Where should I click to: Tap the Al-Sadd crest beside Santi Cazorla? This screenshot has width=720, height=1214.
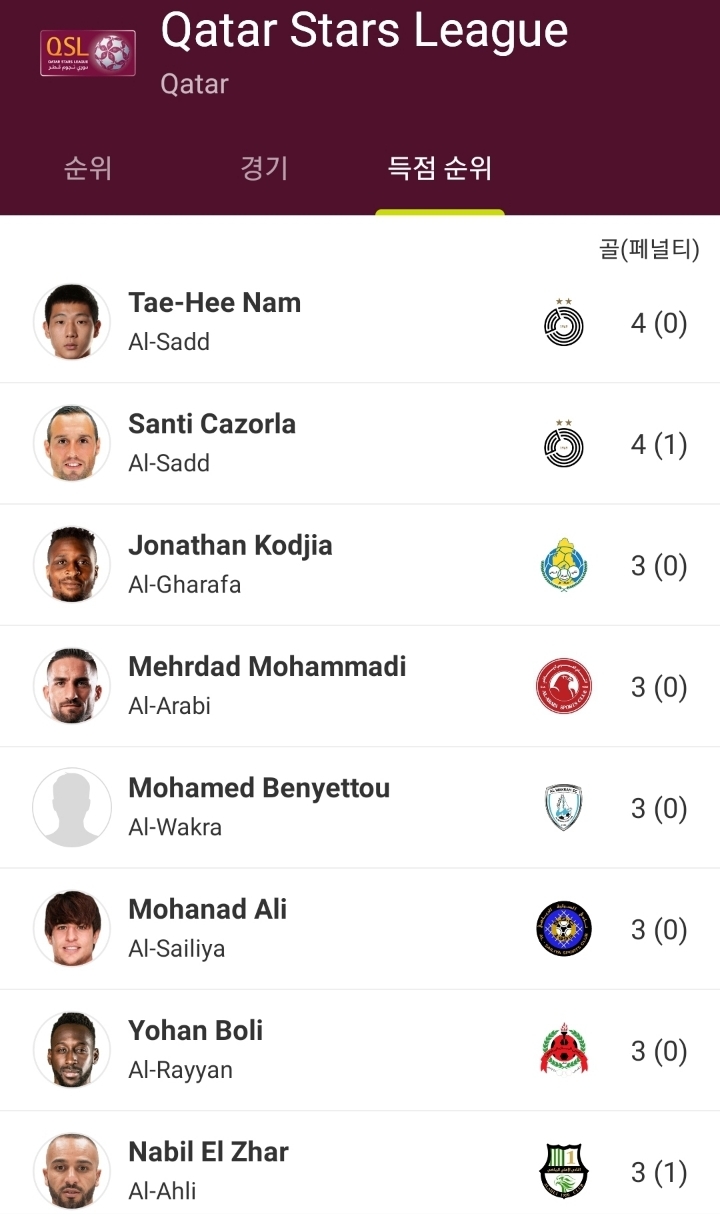(564, 444)
